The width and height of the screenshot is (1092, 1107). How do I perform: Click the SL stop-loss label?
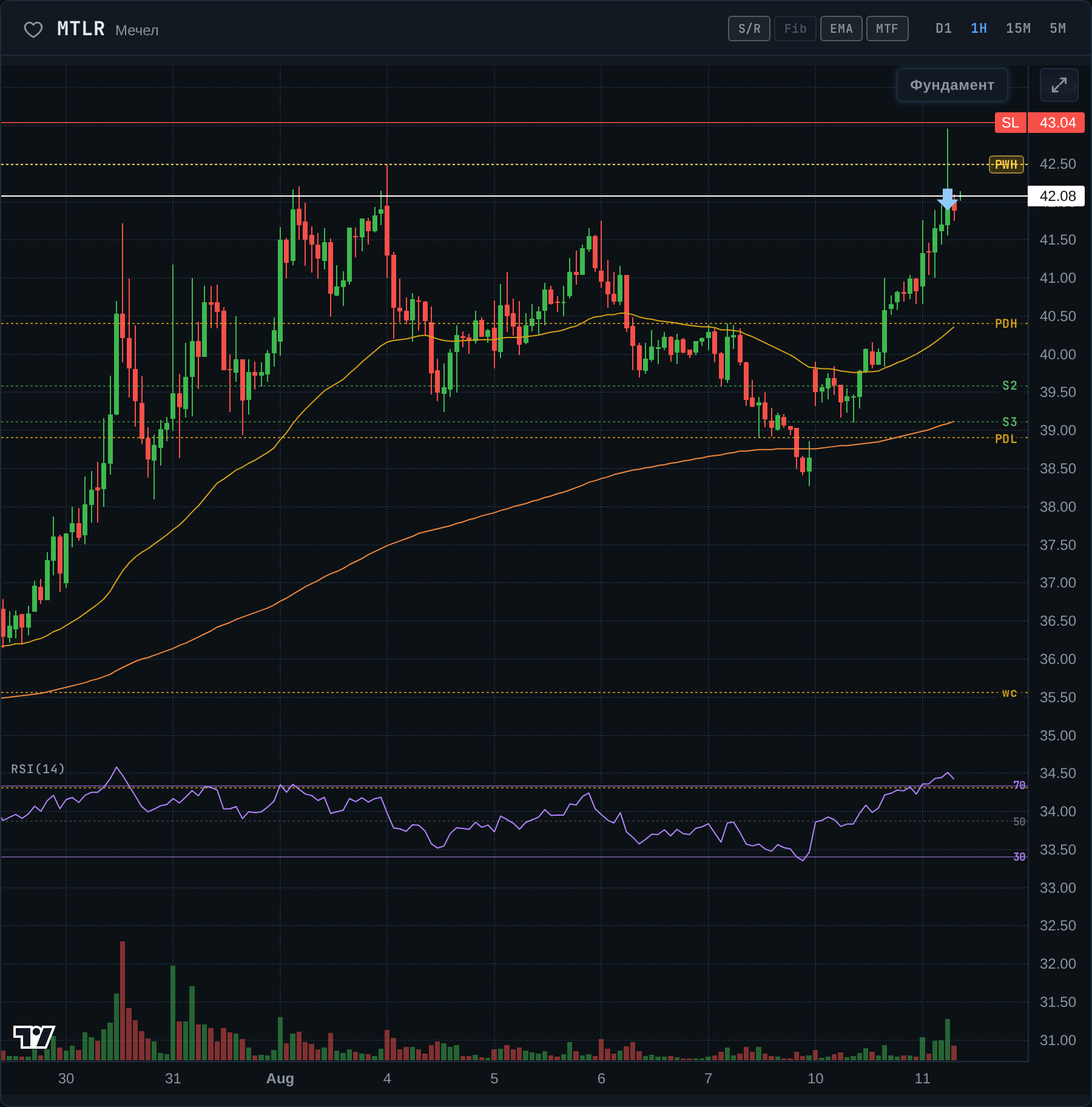(x=1011, y=123)
